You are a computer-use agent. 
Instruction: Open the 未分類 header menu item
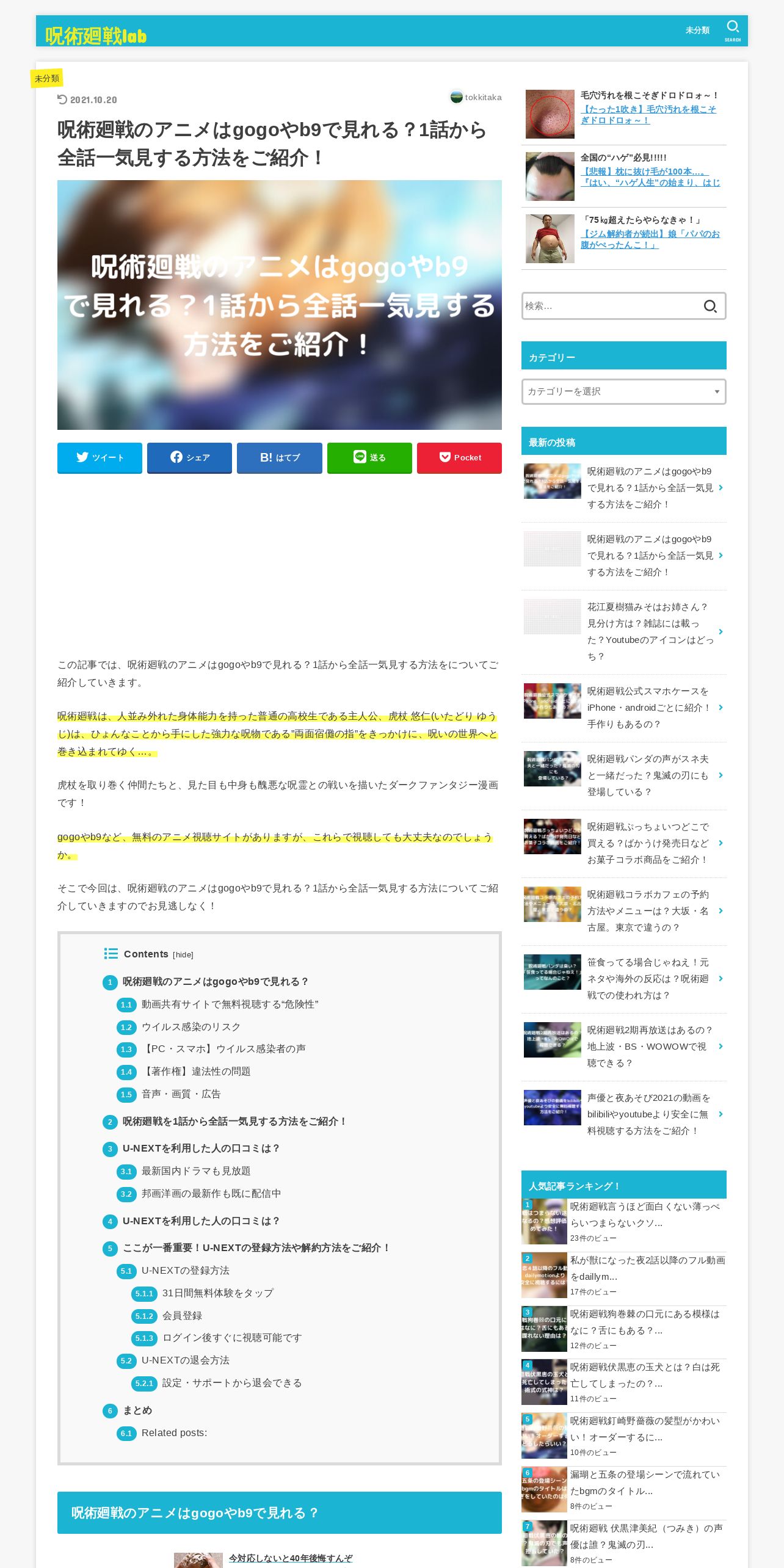coord(697,30)
